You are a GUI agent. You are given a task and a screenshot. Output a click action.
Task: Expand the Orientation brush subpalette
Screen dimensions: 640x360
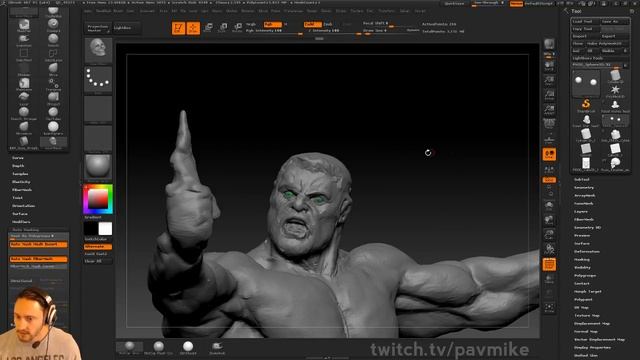click(x=23, y=206)
